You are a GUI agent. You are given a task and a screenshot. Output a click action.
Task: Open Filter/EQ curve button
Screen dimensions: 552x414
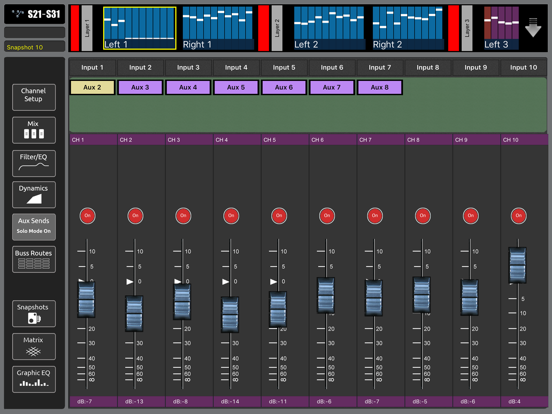click(x=34, y=163)
